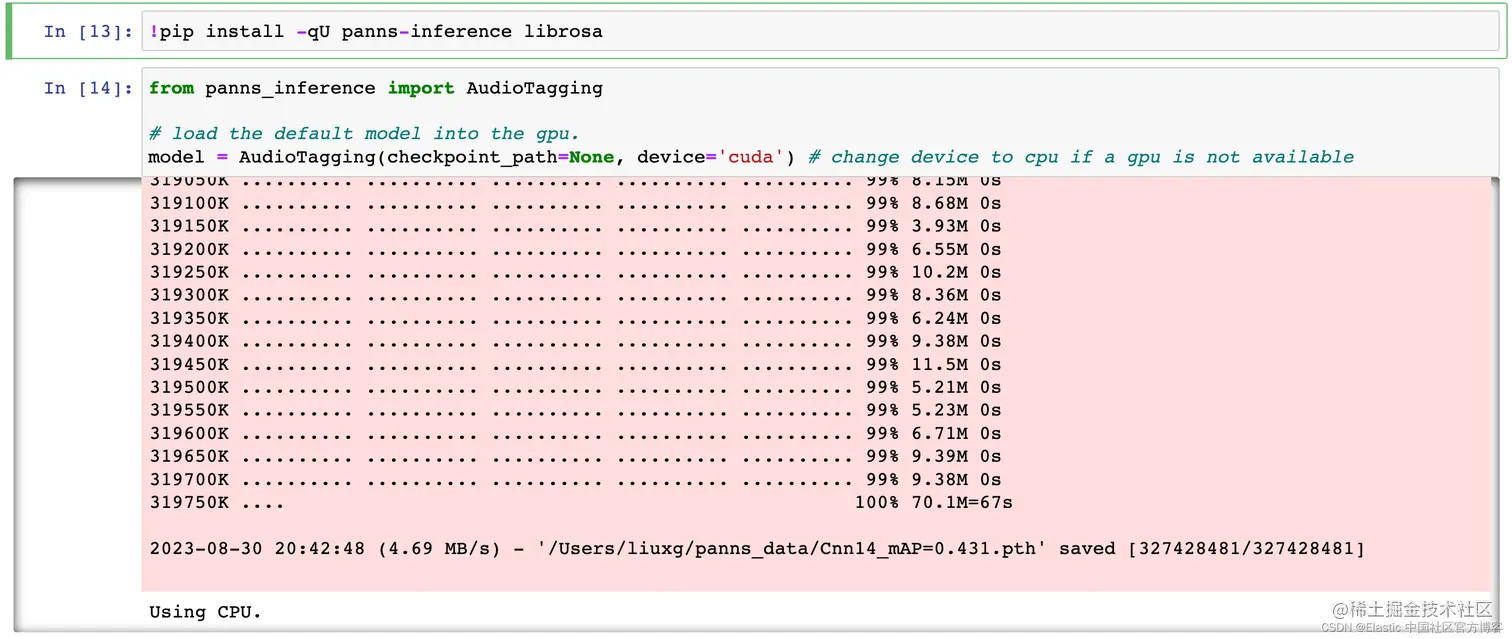Viewport: 1512px width, 639px height.
Task: Click the 319550K download progress line
Action: coord(575,410)
